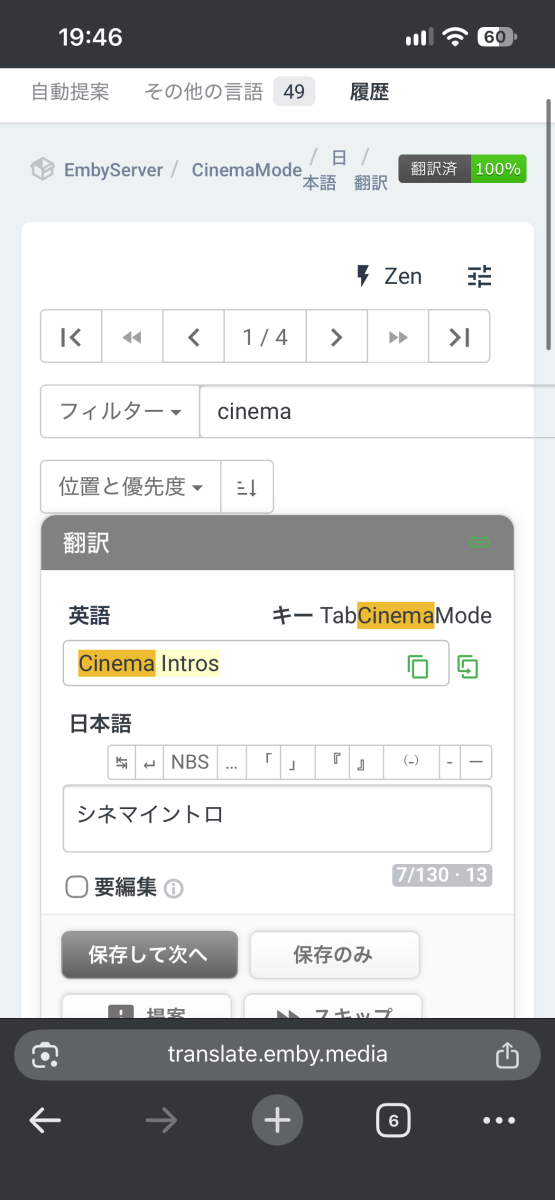Switch to the 履歴 tab
The width and height of the screenshot is (555, 1200).
point(369,92)
